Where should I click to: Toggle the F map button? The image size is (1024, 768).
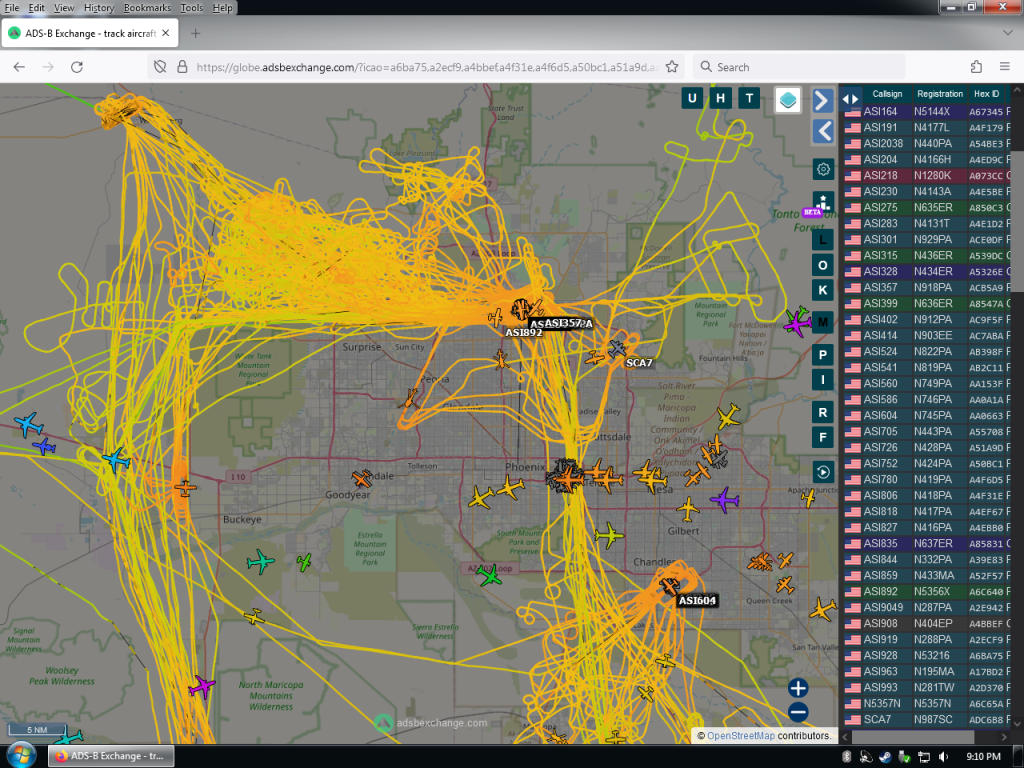823,438
